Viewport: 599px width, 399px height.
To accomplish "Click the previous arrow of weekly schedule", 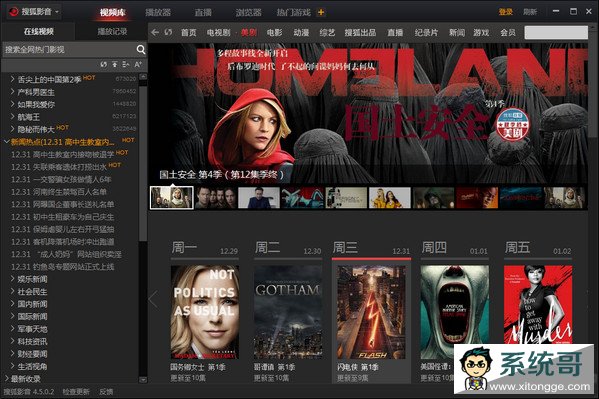I will (153, 299).
